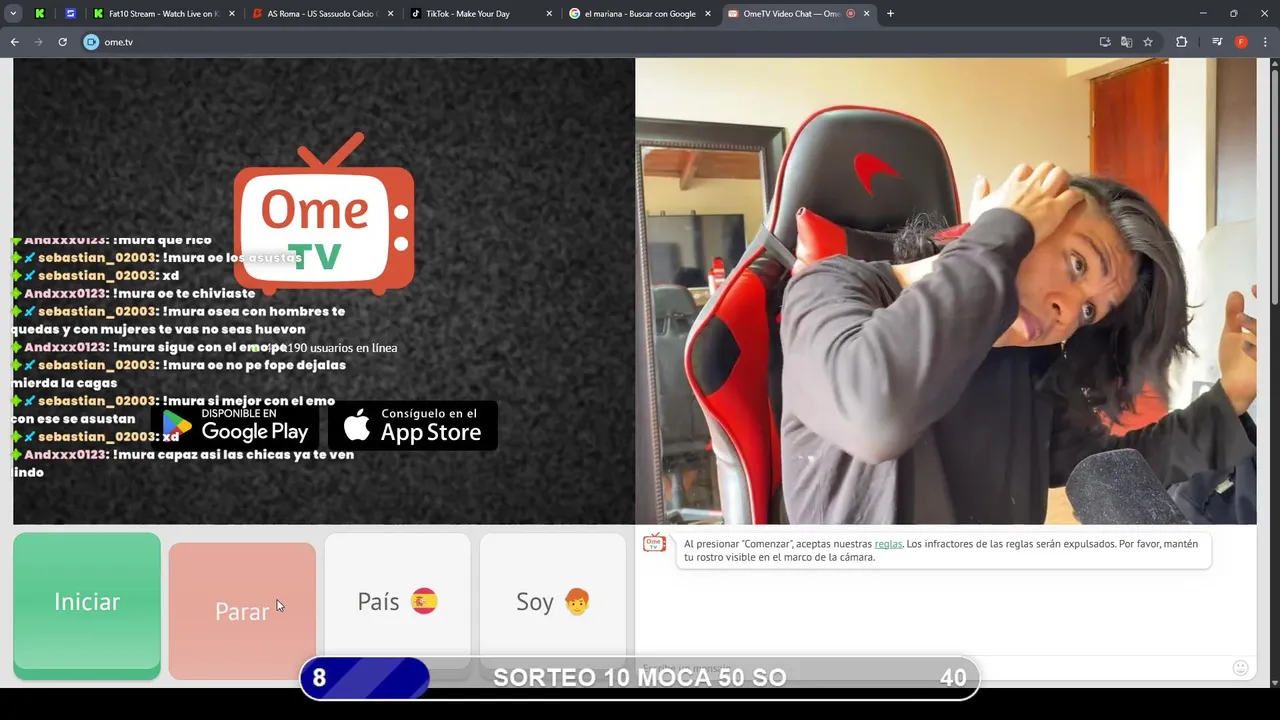Viewport: 1280px width, 720px height.
Task: Click the OmeTV avatar beside the rules message
Action: (x=654, y=543)
